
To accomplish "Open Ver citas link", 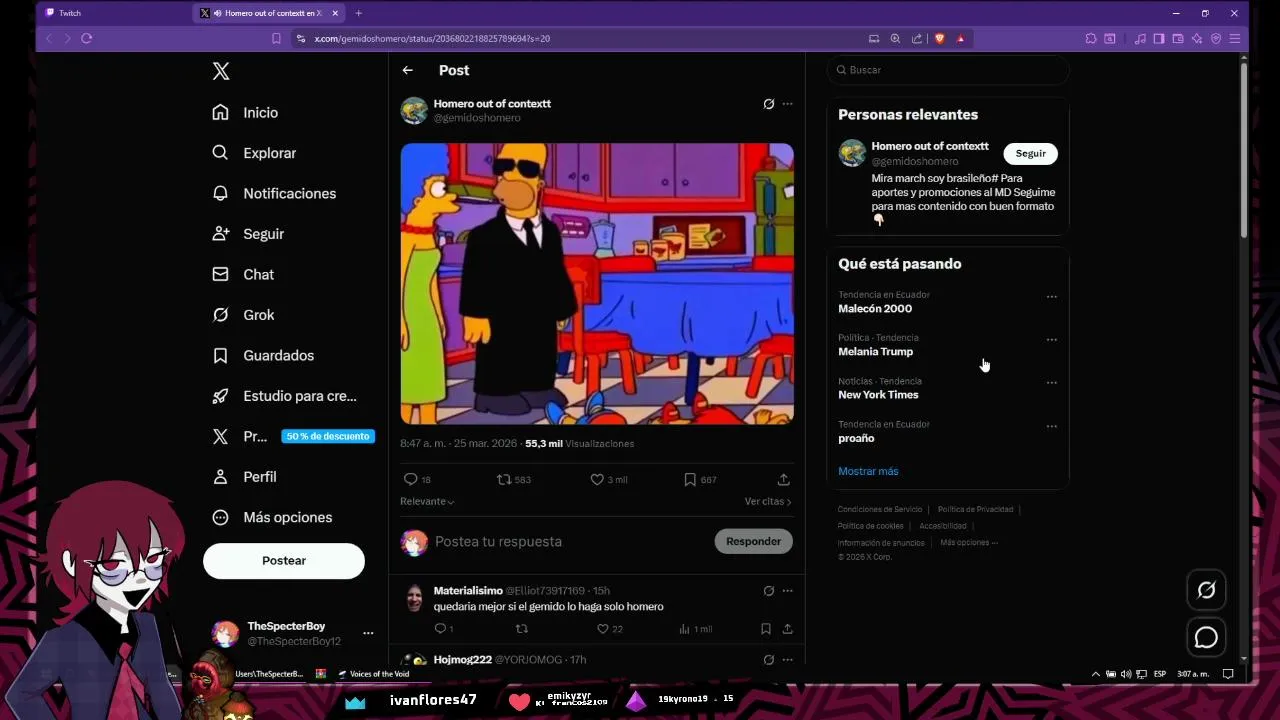I will point(768,501).
